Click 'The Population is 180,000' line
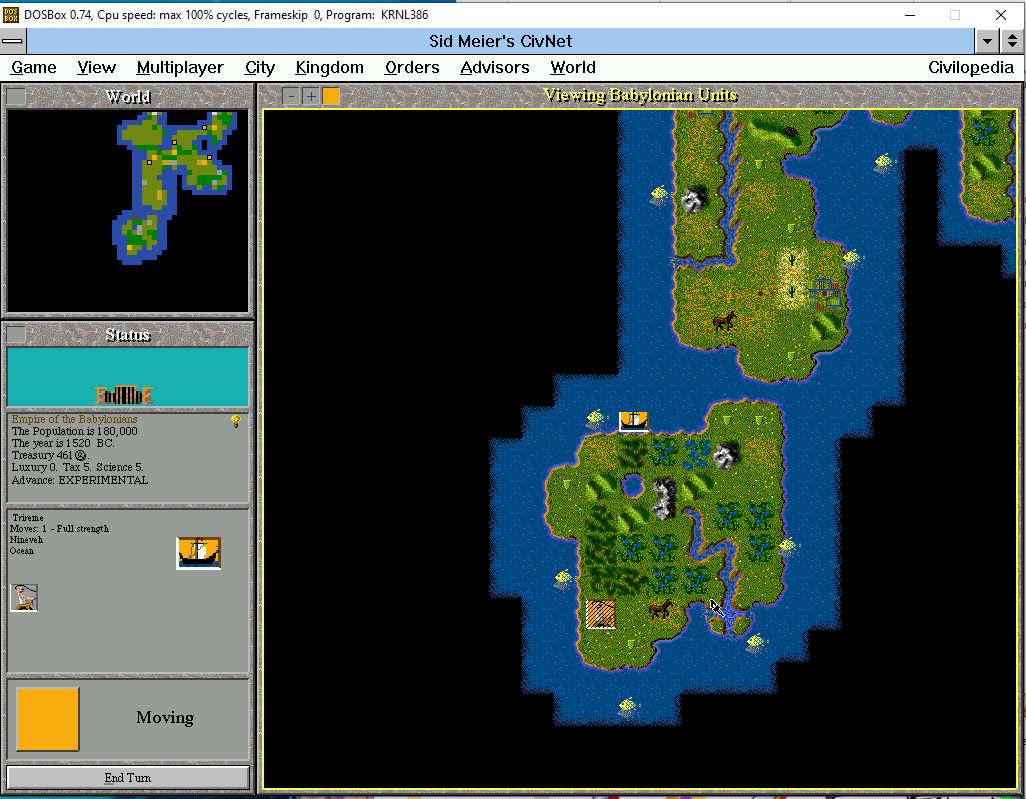Viewport: 1026px width, 799px height. 75,431
